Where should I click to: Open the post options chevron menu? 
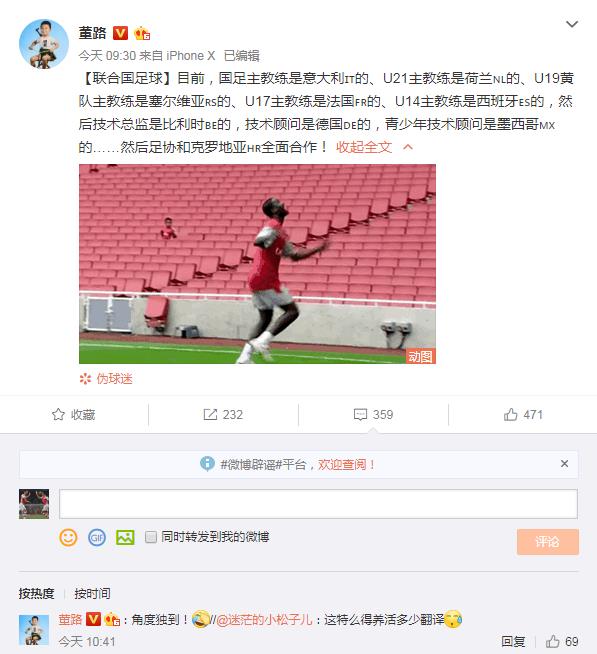(x=572, y=24)
